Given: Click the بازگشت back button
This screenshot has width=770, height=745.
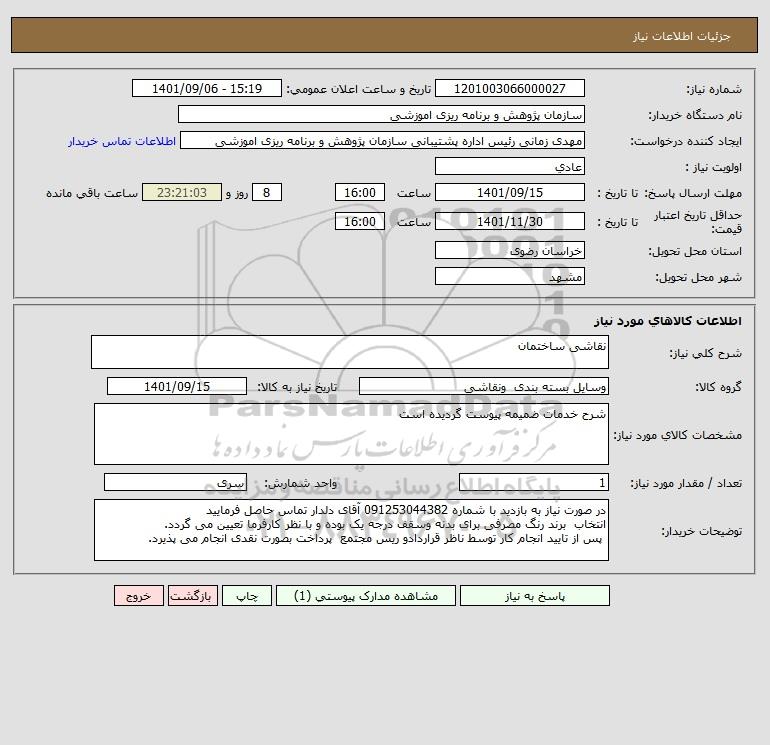Looking at the screenshot, I should tap(192, 596).
